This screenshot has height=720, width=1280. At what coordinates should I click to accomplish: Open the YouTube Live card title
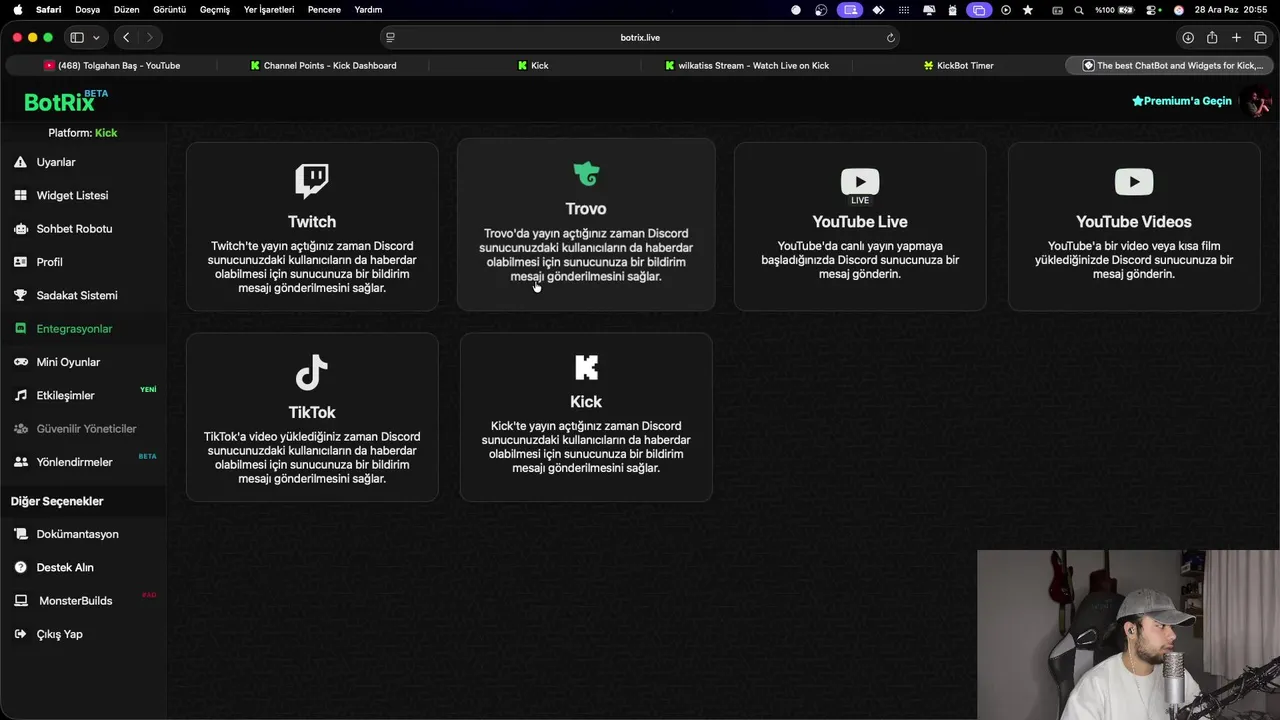[860, 222]
